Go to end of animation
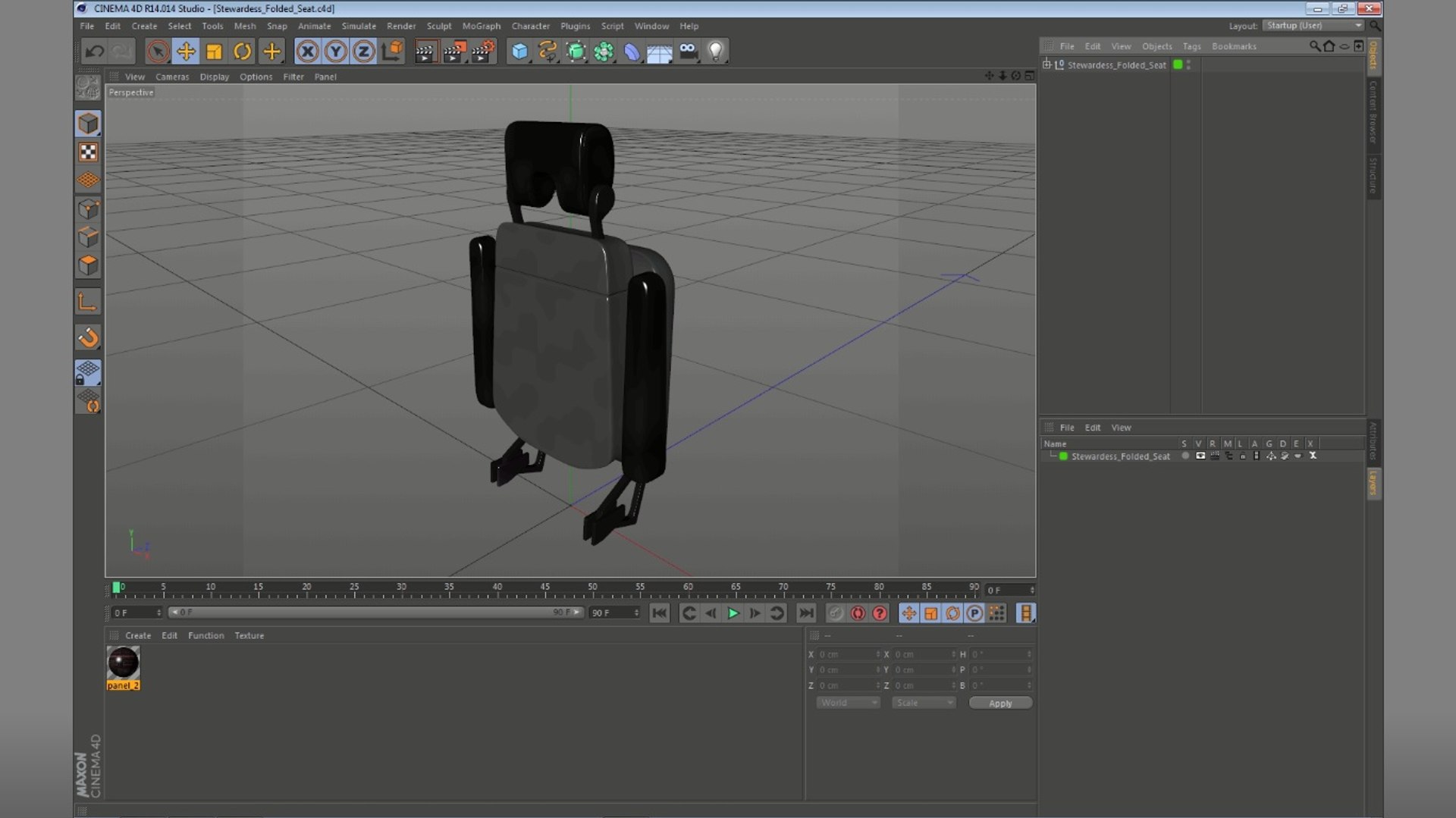 point(805,613)
